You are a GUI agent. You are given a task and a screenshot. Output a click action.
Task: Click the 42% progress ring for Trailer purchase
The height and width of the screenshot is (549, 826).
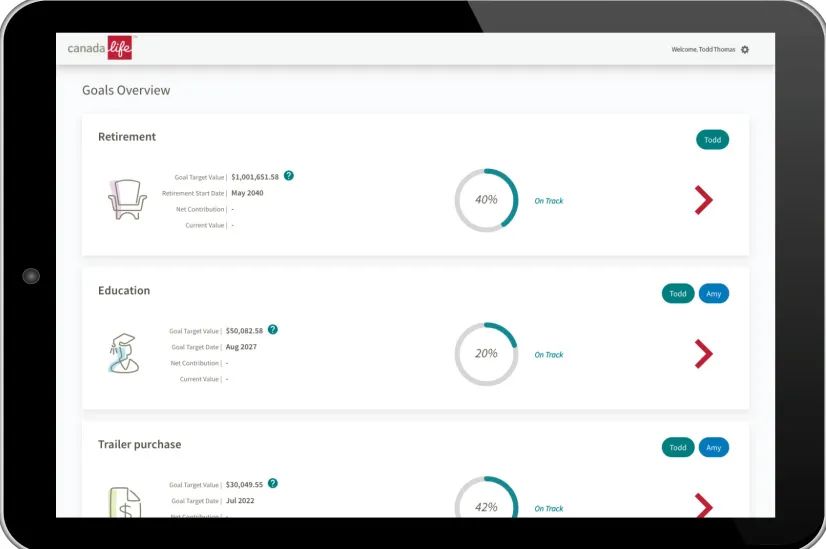486,497
